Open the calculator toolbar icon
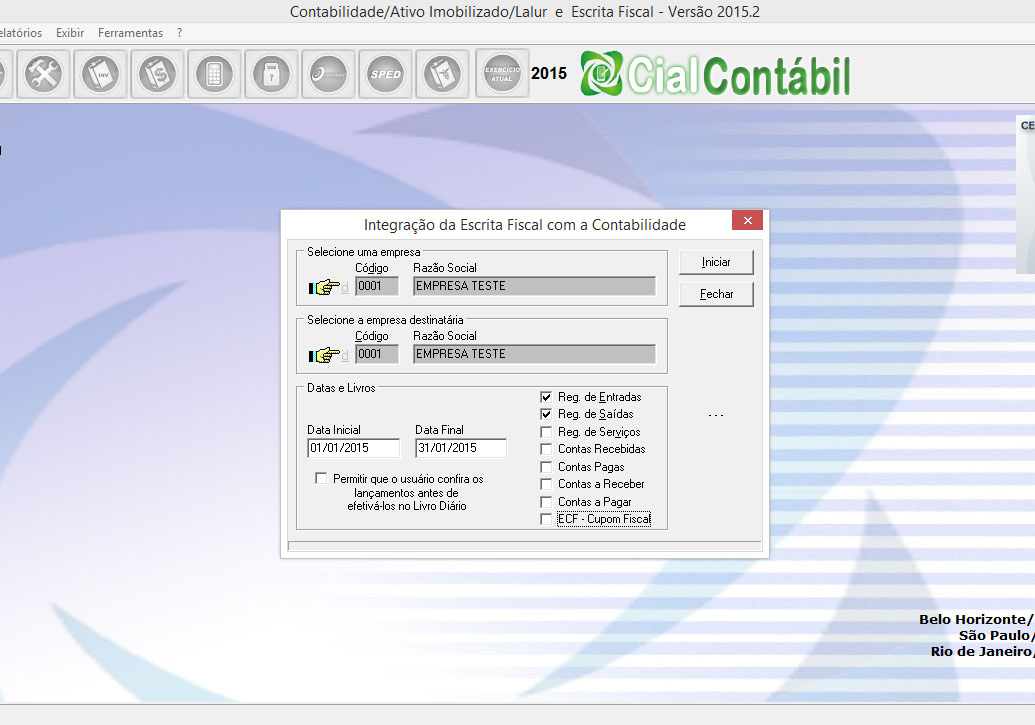 click(x=215, y=73)
